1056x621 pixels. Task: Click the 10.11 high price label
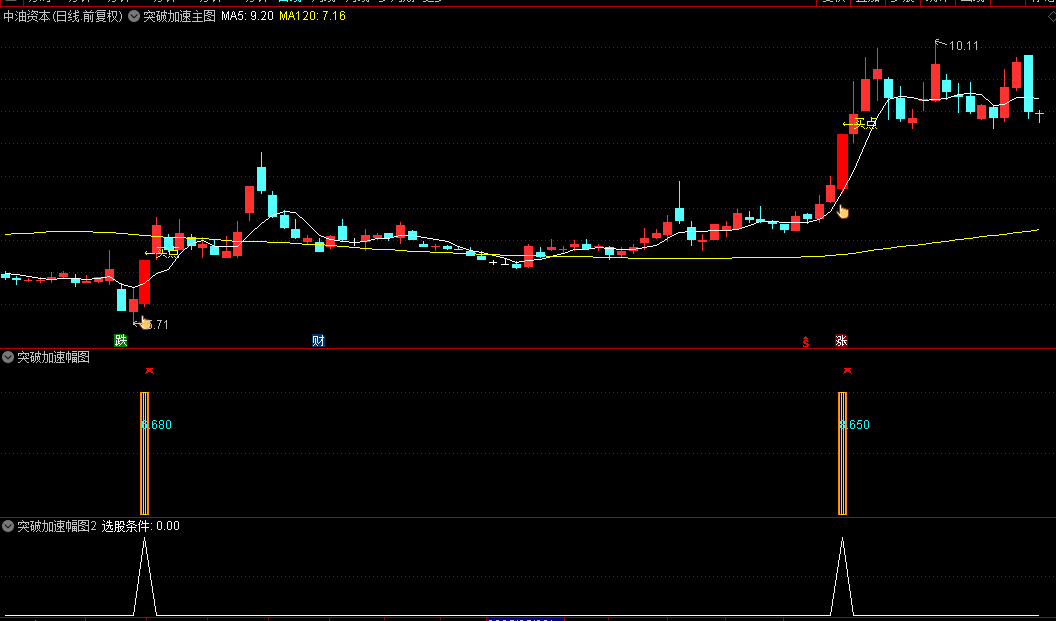pos(963,46)
